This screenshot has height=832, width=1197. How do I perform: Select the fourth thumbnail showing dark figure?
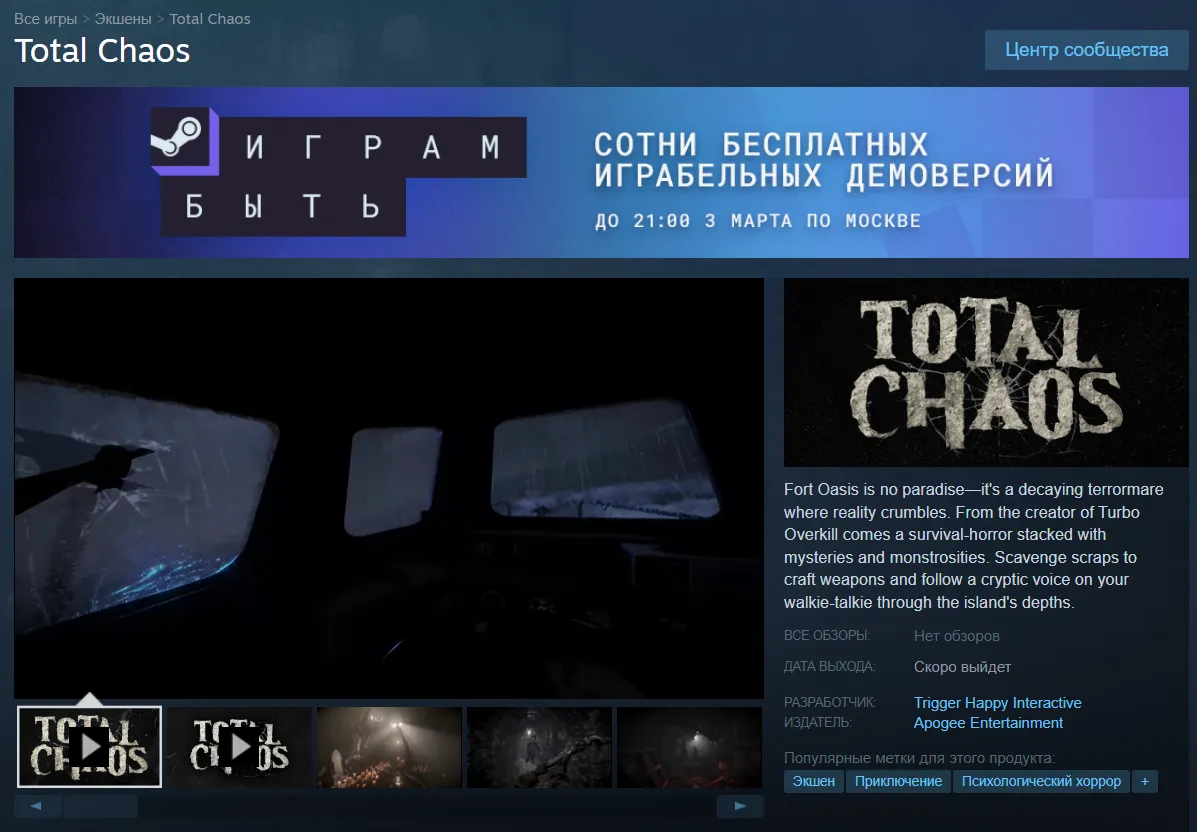[539, 747]
